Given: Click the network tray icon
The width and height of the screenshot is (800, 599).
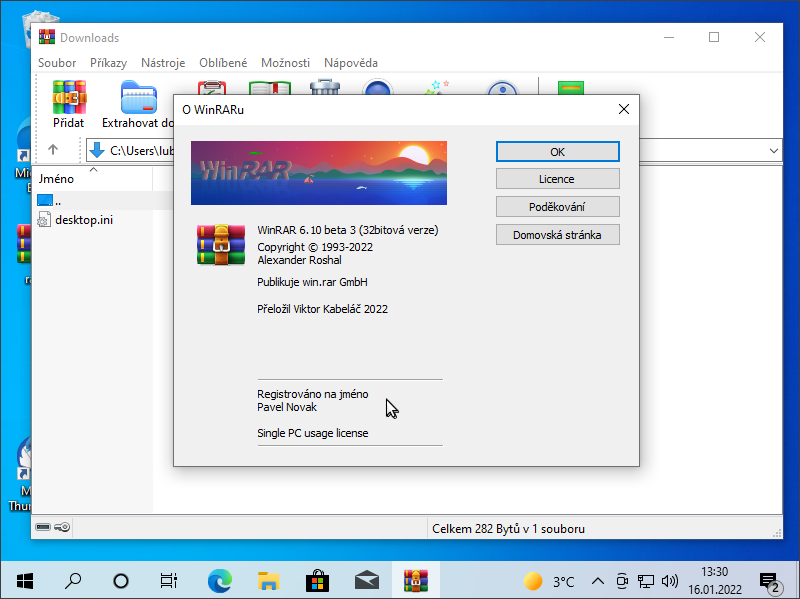Looking at the screenshot, I should (x=645, y=581).
